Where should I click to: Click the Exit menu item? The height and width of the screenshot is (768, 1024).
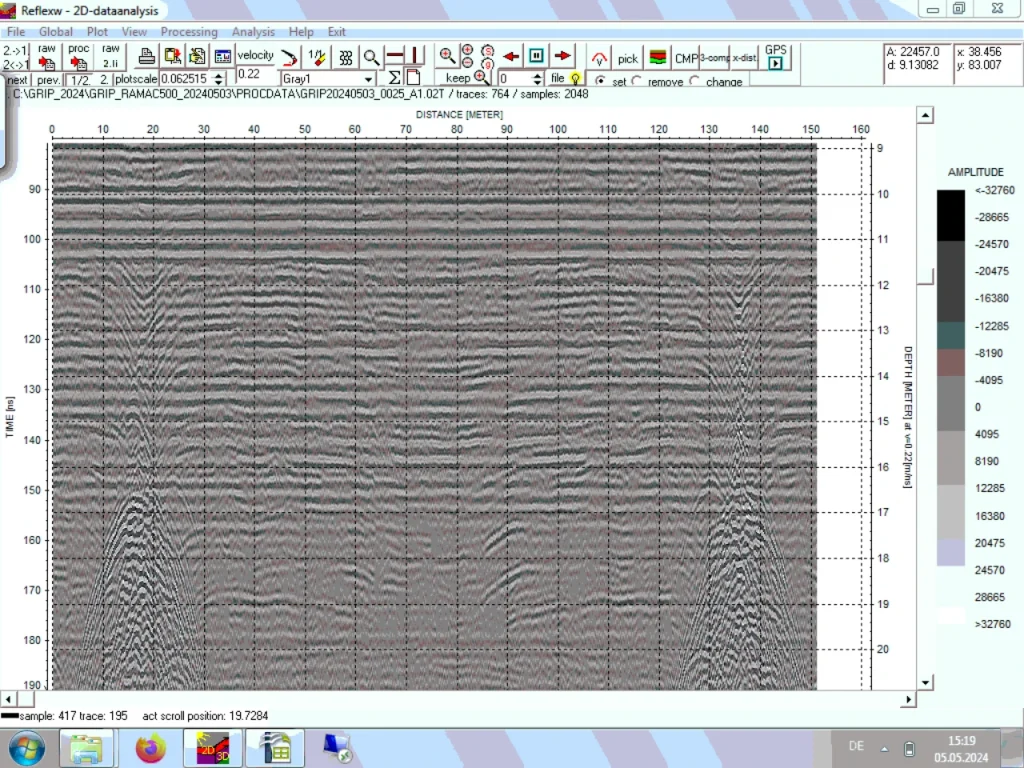click(x=336, y=31)
